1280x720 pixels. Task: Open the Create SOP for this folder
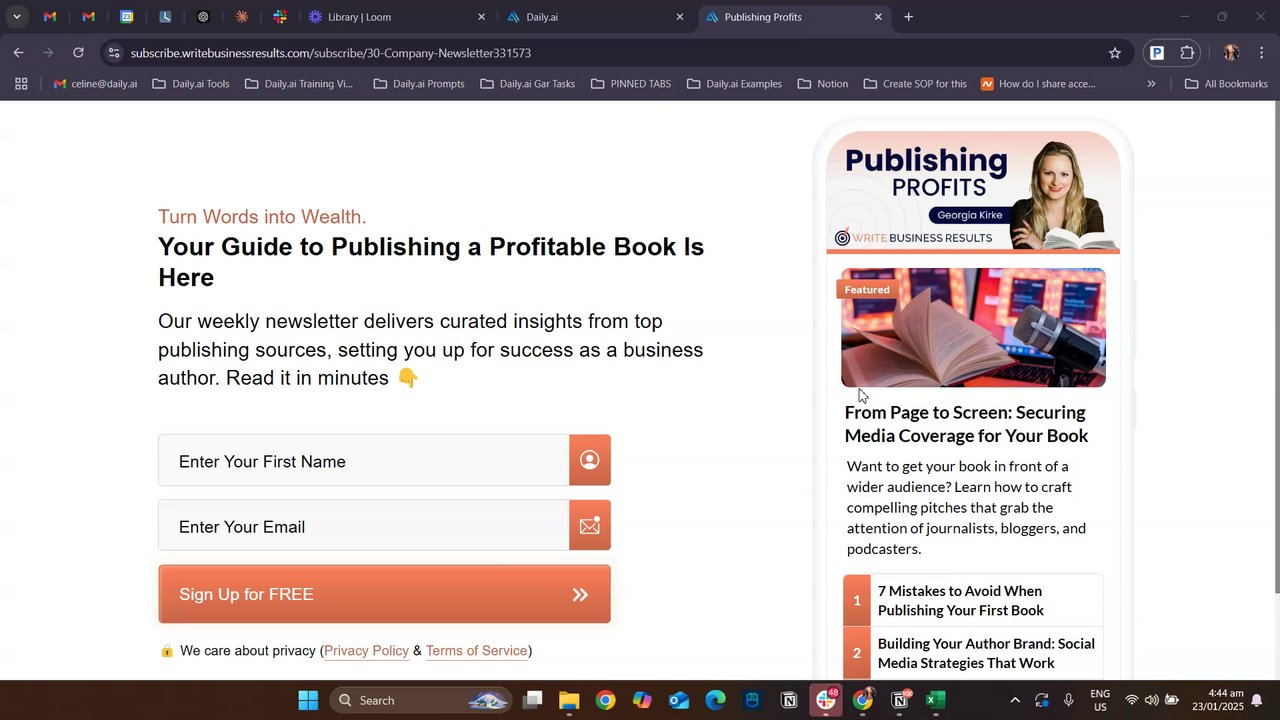coord(915,84)
